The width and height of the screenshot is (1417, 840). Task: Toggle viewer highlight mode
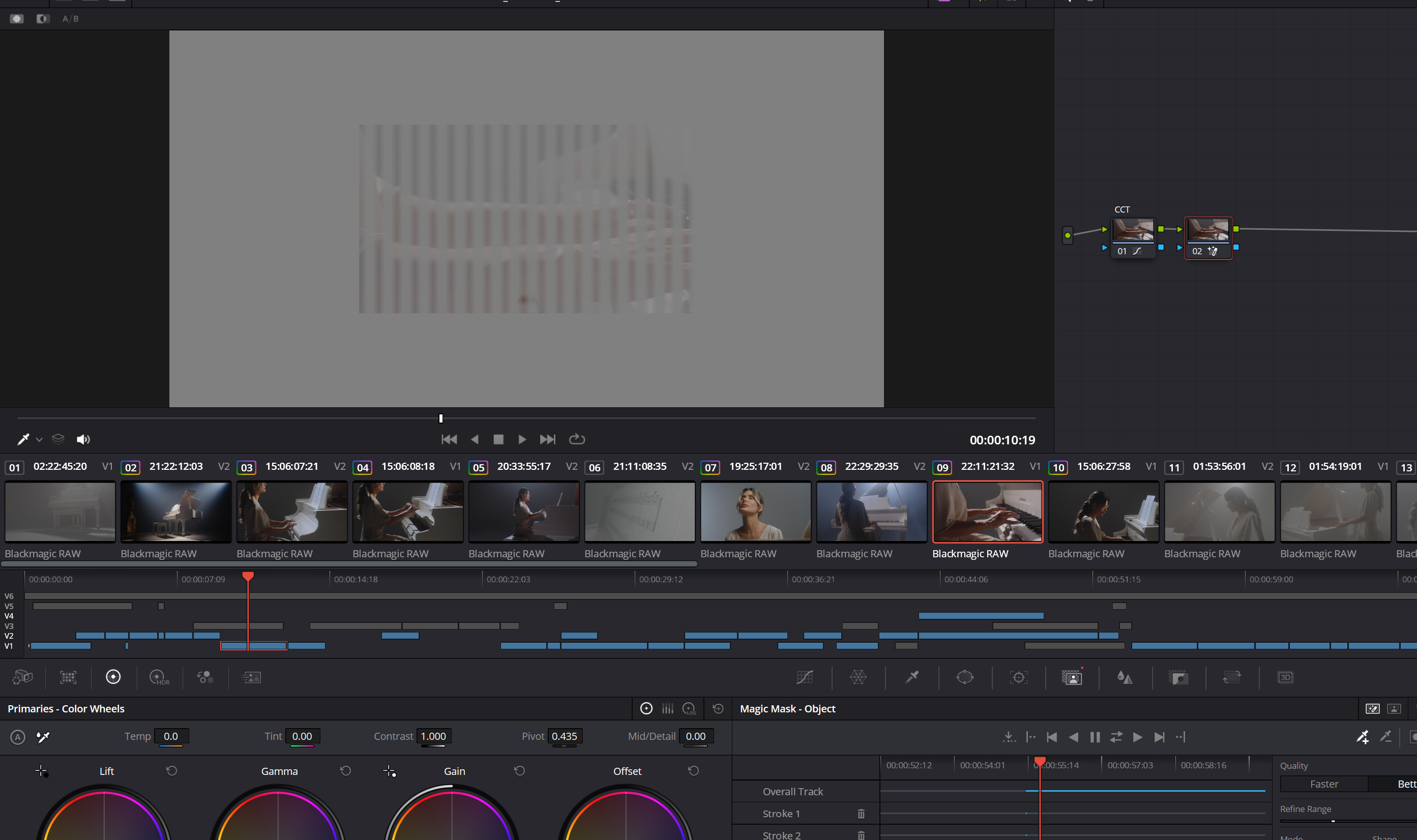pyautogui.click(x=17, y=19)
